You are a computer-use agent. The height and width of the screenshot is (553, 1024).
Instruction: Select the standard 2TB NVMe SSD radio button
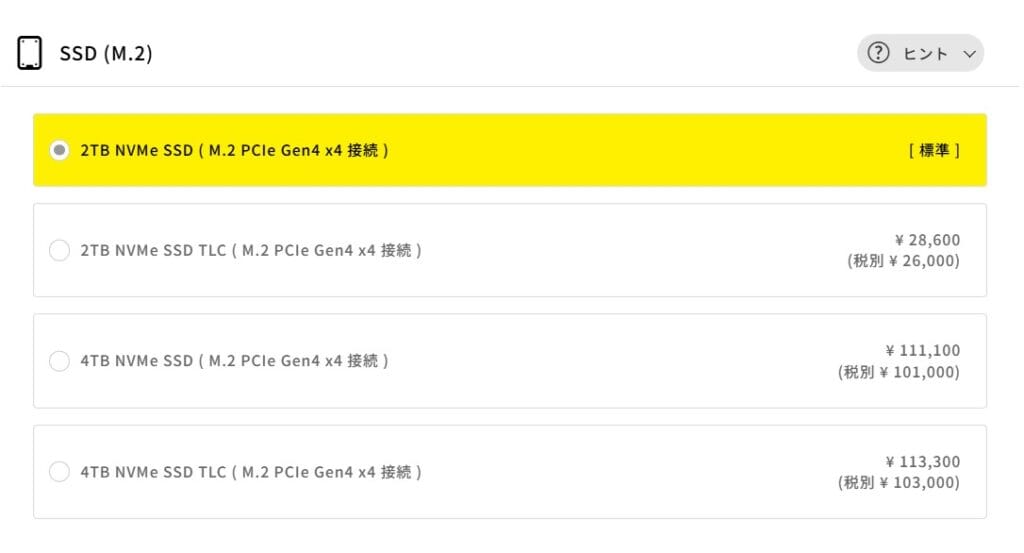59,150
